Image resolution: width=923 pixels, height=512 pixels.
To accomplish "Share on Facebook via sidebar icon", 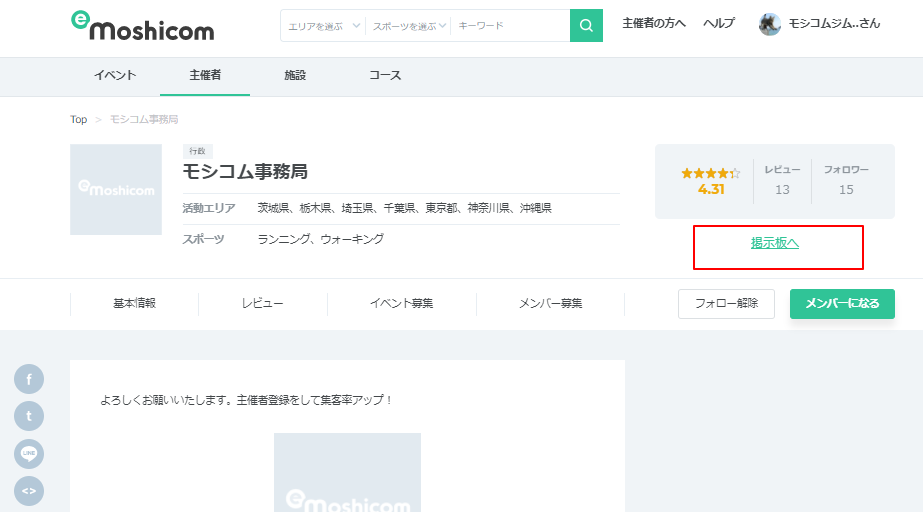I will pos(29,379).
